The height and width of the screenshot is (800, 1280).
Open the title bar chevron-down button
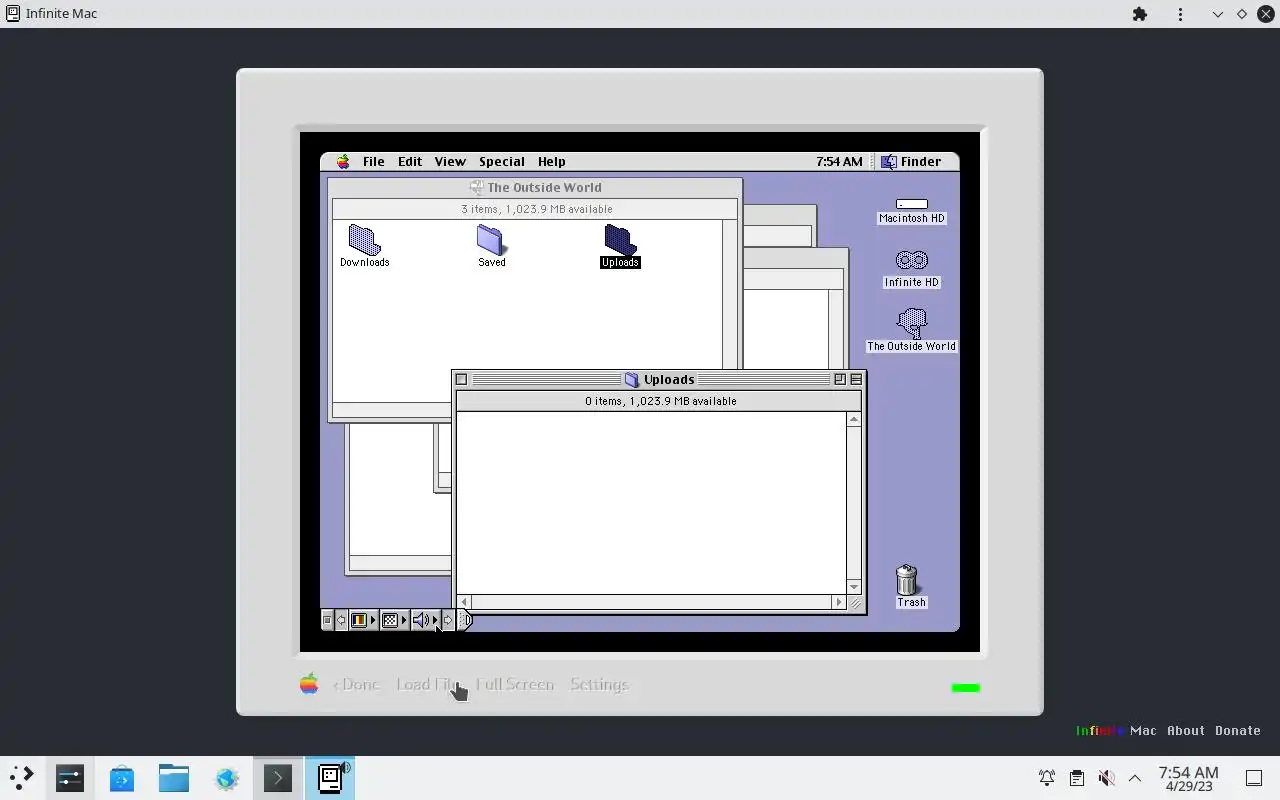pyautogui.click(x=1217, y=14)
